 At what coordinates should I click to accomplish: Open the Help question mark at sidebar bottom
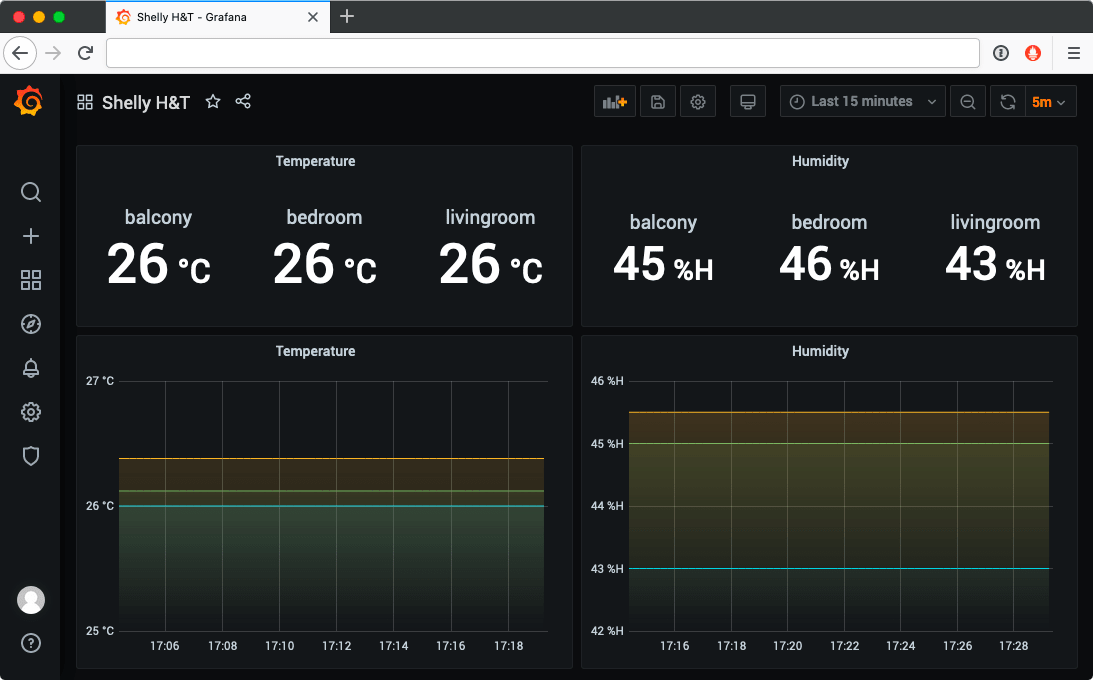[x=31, y=643]
